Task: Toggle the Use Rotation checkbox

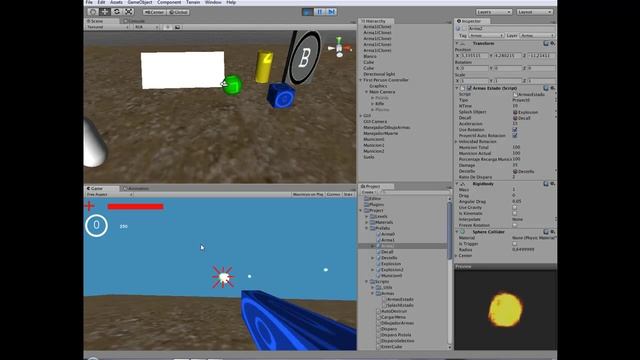Action: coord(515,129)
